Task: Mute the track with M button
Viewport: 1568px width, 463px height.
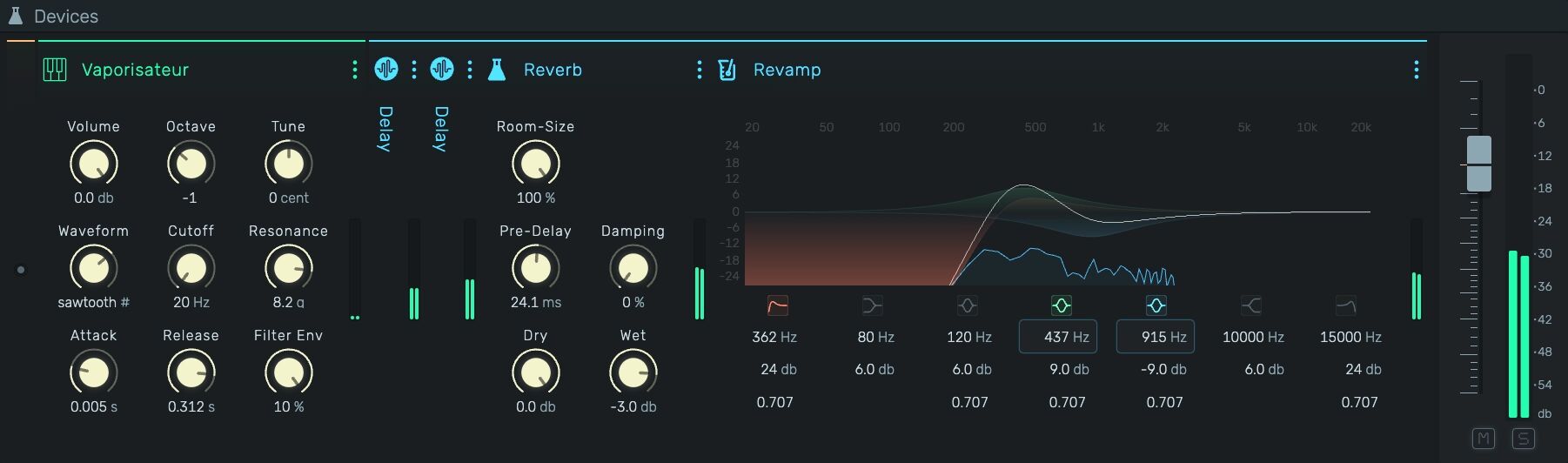Action: (1483, 439)
